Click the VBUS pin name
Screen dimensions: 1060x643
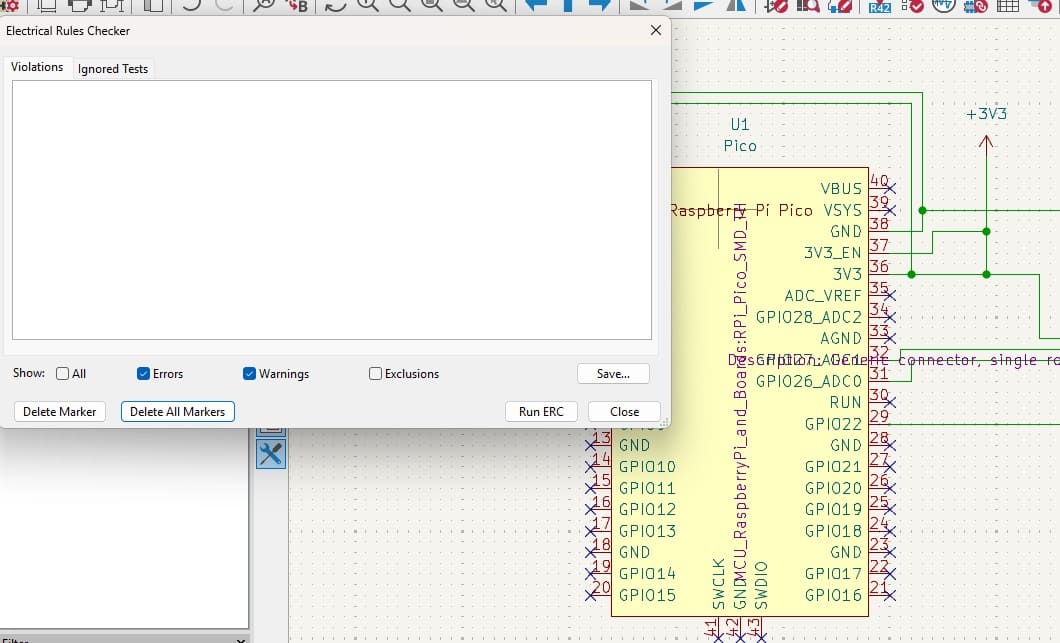842,189
